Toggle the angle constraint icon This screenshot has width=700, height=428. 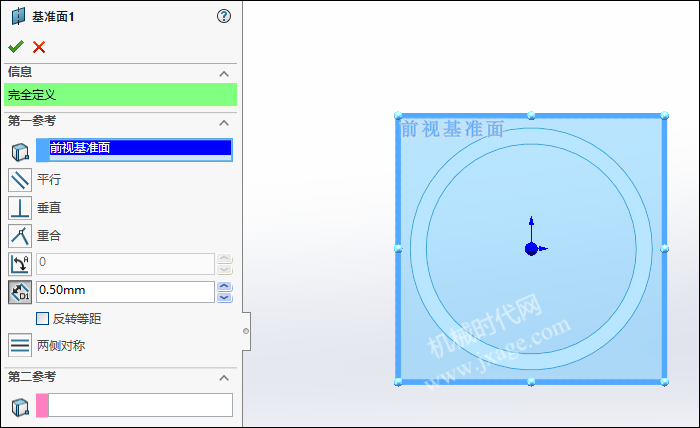pyautogui.click(x=20, y=264)
